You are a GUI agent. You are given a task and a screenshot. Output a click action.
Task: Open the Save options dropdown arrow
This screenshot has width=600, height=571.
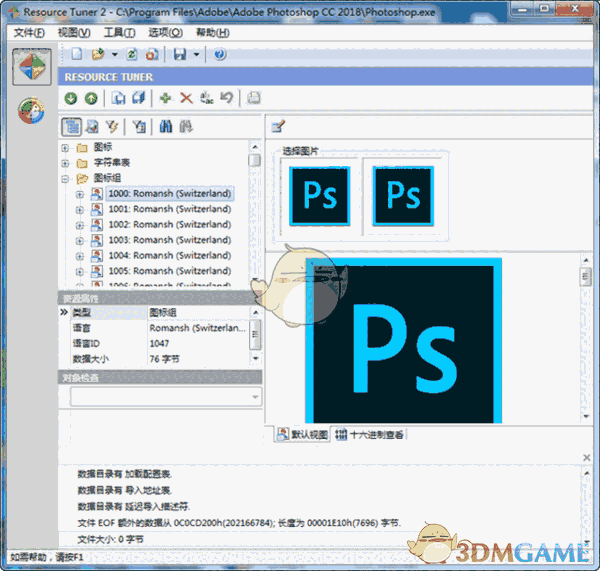[196, 54]
